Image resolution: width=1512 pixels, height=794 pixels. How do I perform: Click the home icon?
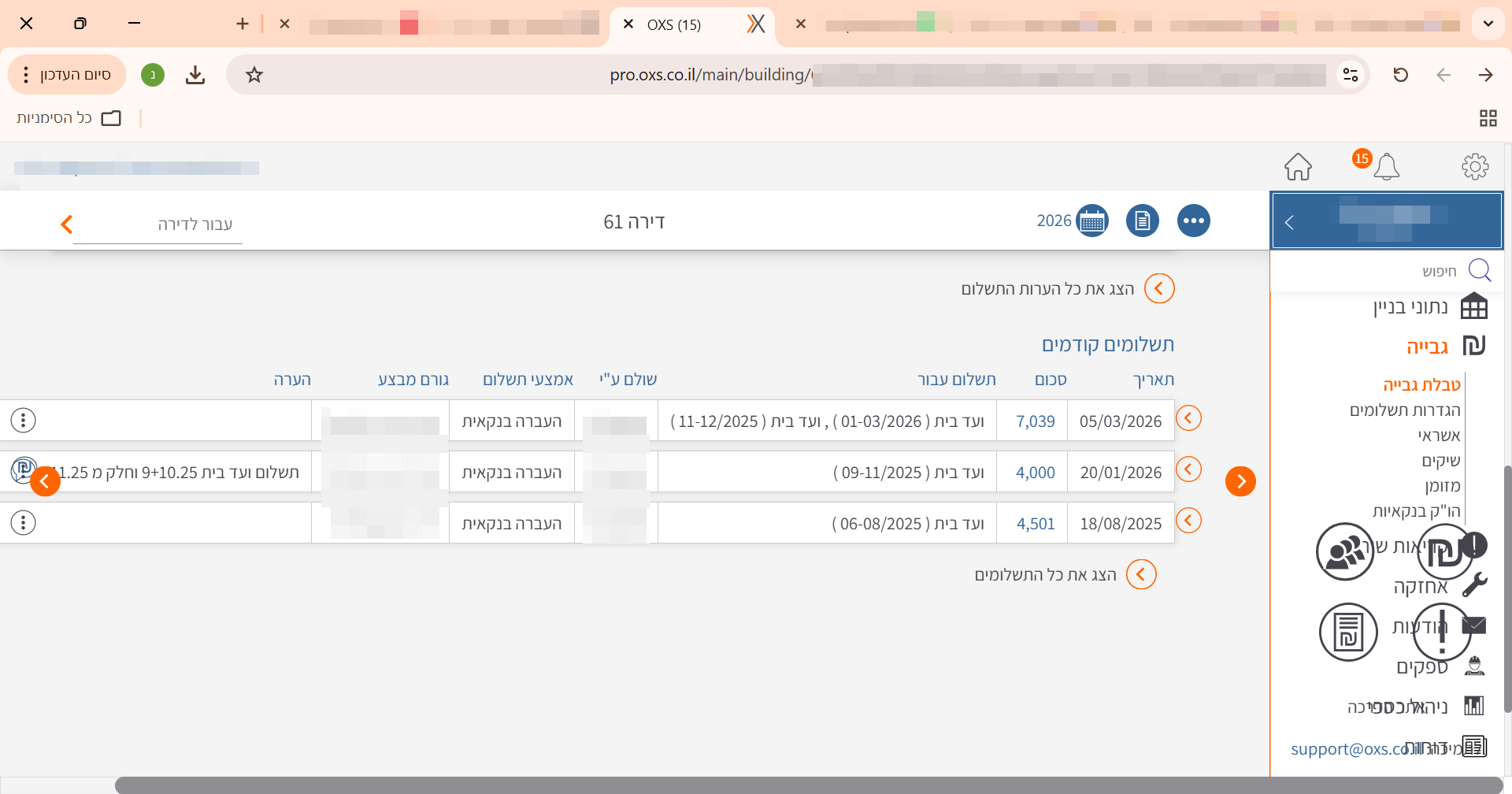1298,167
